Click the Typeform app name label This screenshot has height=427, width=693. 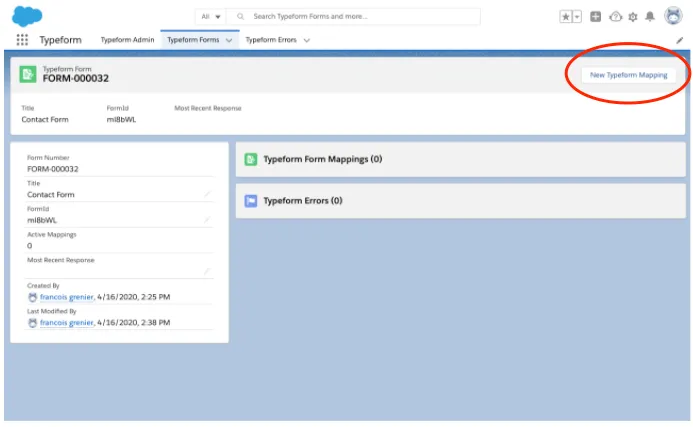(x=61, y=40)
